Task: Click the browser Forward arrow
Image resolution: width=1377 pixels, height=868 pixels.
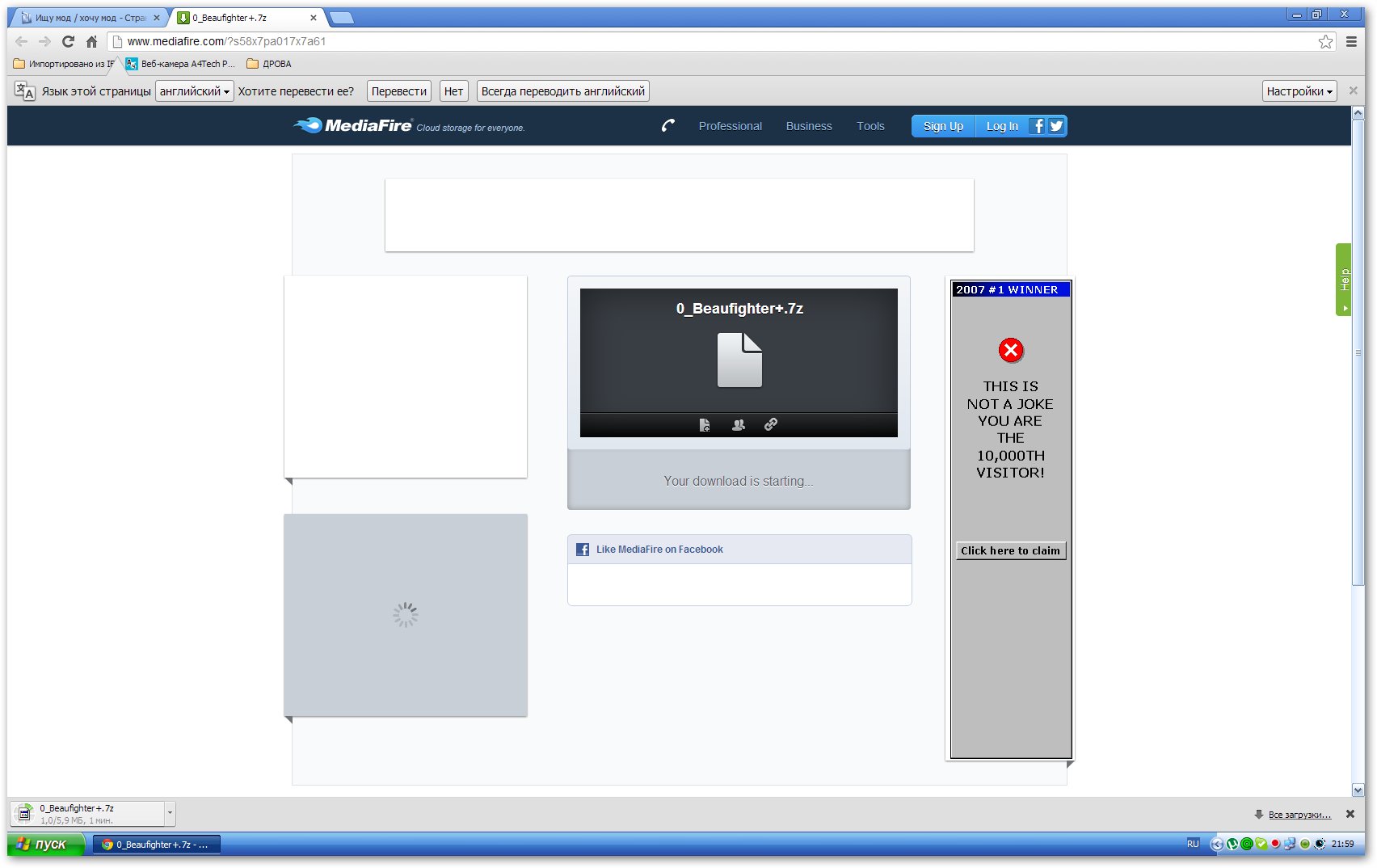Action: 44,41
